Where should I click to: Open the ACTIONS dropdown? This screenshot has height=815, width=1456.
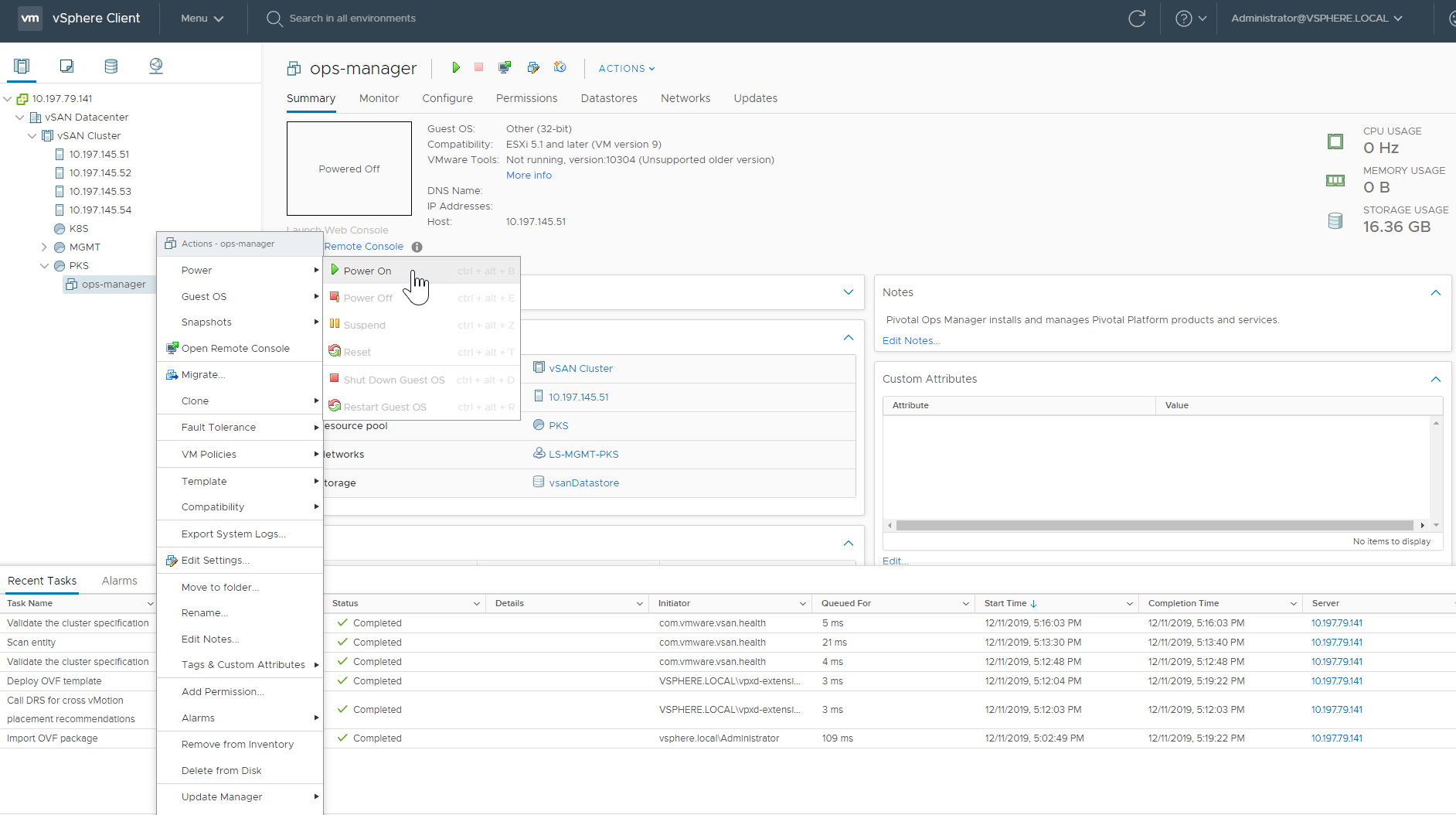pos(627,68)
